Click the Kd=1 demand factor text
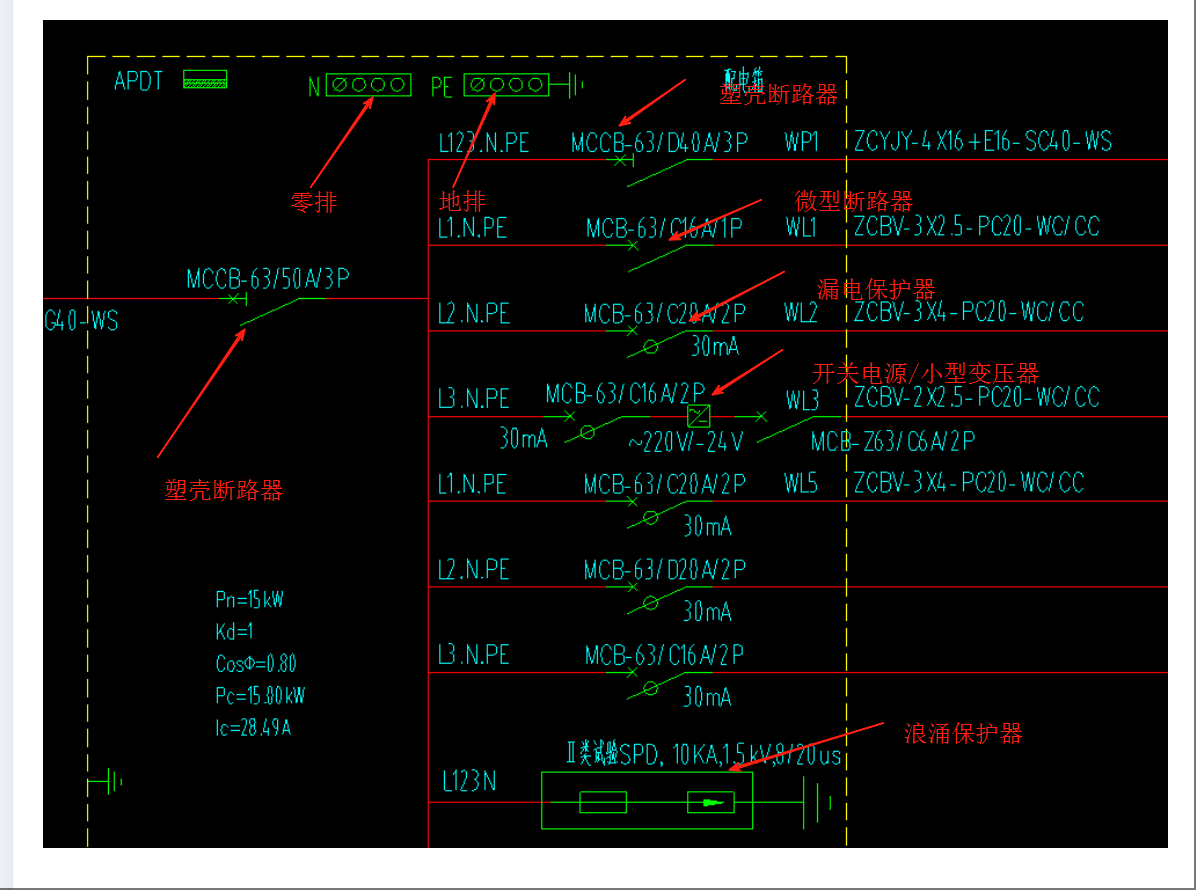The width and height of the screenshot is (1196, 890). (x=234, y=631)
